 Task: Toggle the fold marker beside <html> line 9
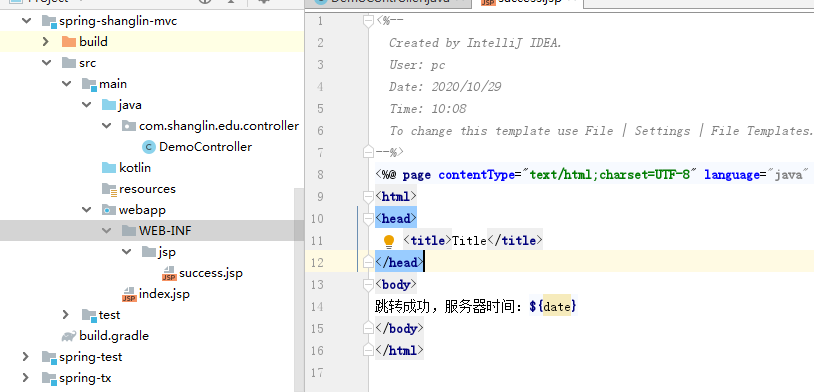pos(369,197)
